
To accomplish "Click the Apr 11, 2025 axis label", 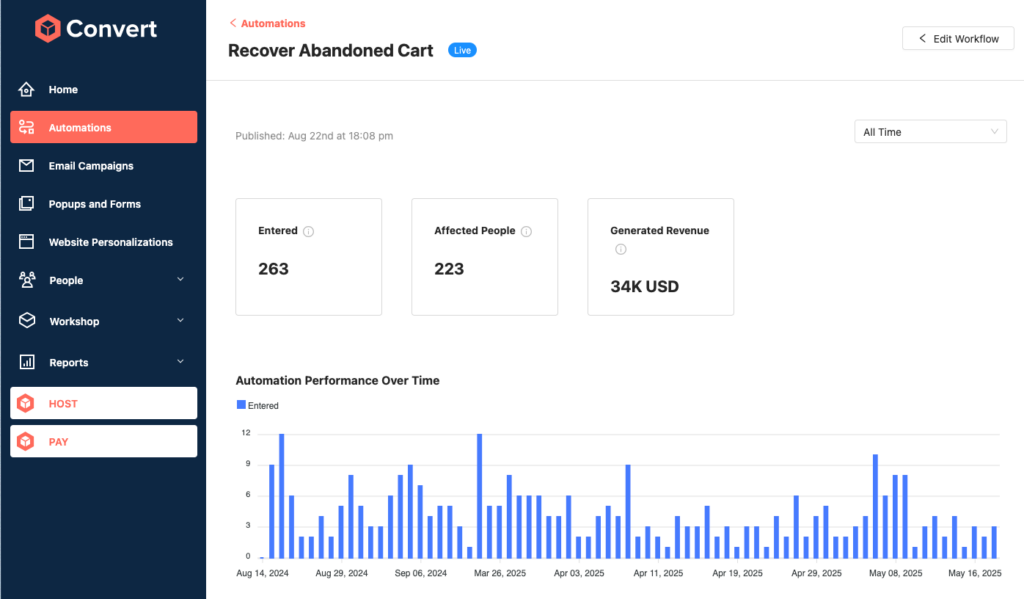I will (658, 573).
